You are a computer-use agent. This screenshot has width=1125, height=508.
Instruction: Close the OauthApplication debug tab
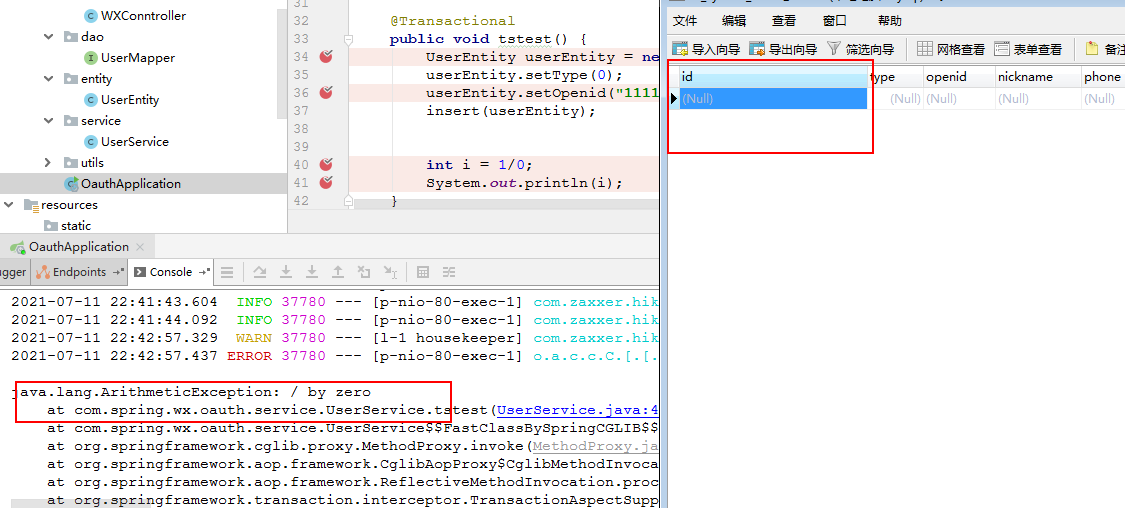click(140, 247)
